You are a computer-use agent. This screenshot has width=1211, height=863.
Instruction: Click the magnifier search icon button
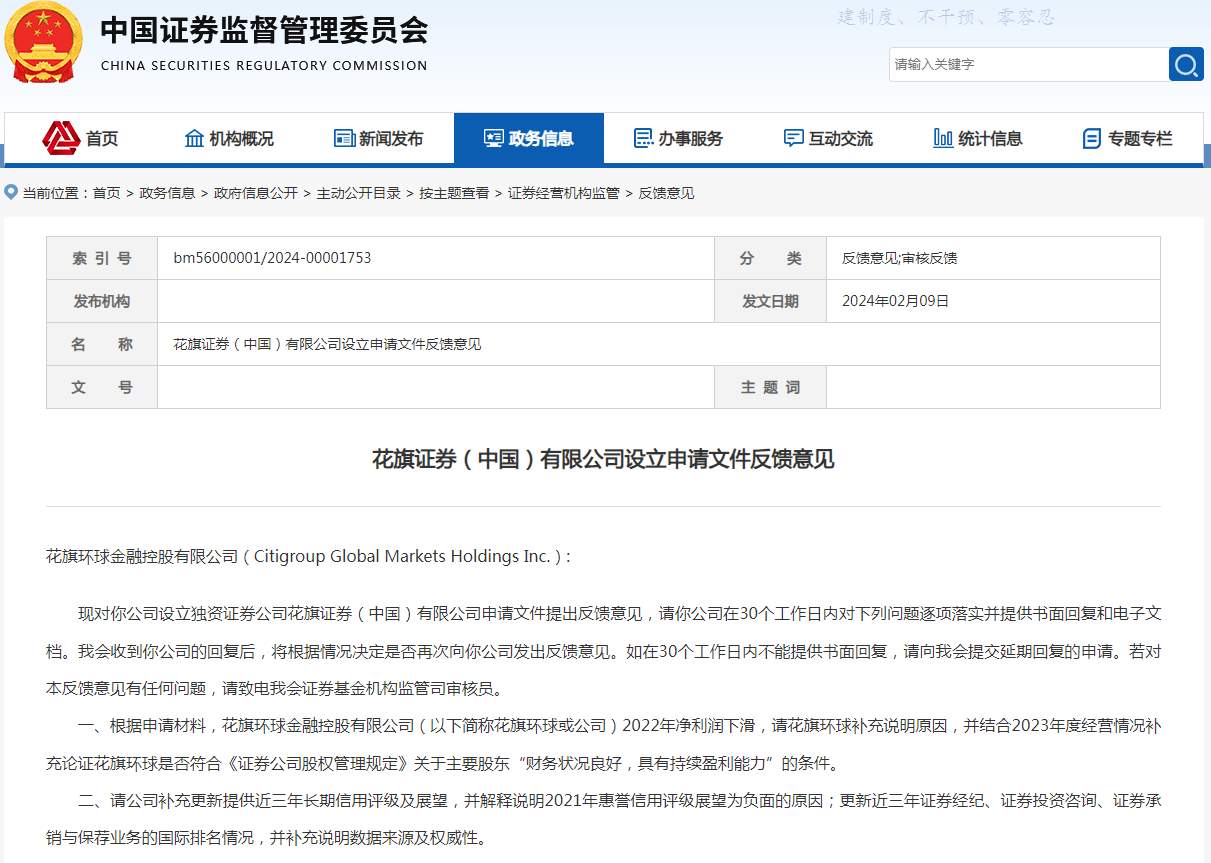pos(1186,64)
